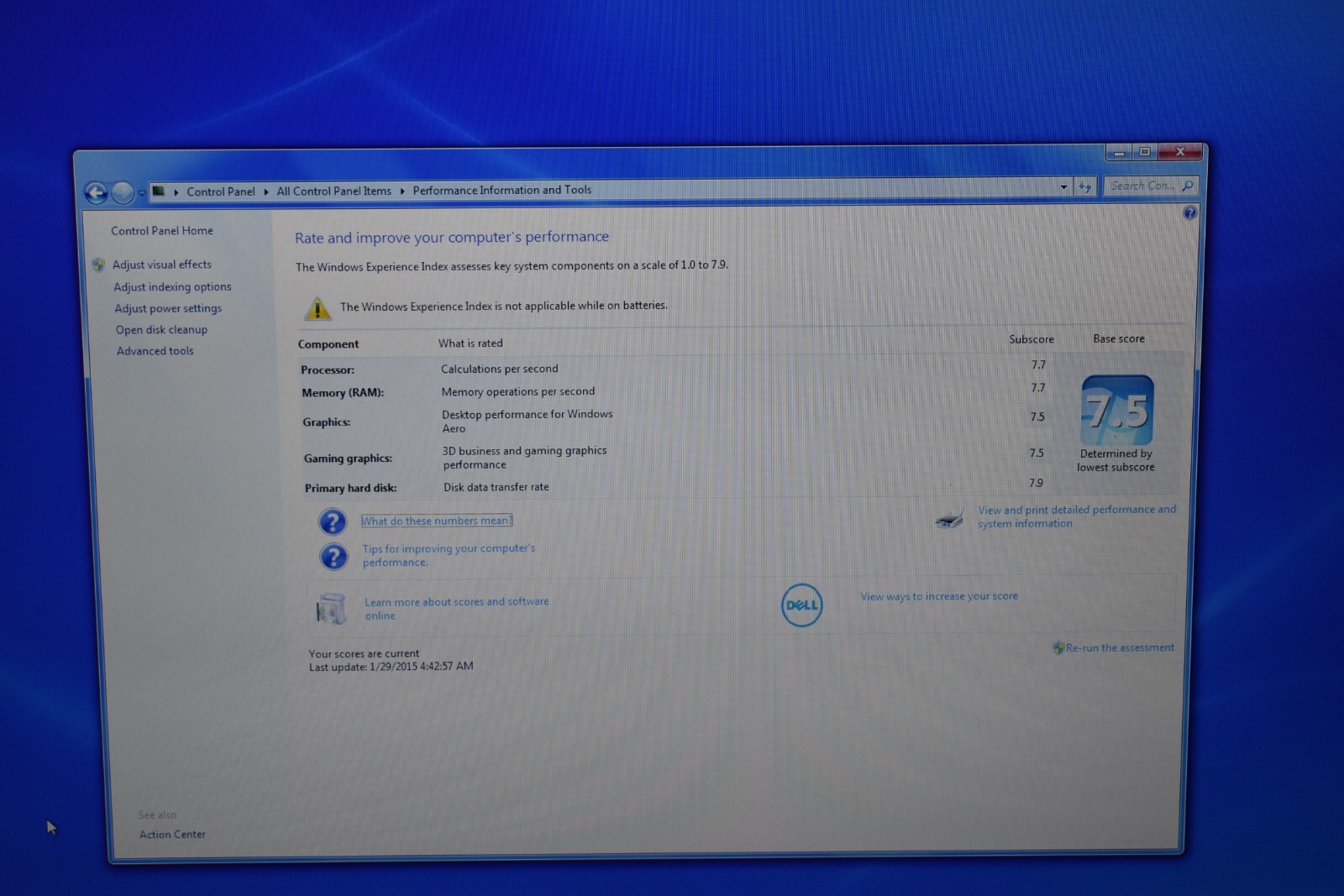Launch Open disk cleanup
Image resolution: width=1344 pixels, height=896 pixels.
pyautogui.click(x=161, y=329)
